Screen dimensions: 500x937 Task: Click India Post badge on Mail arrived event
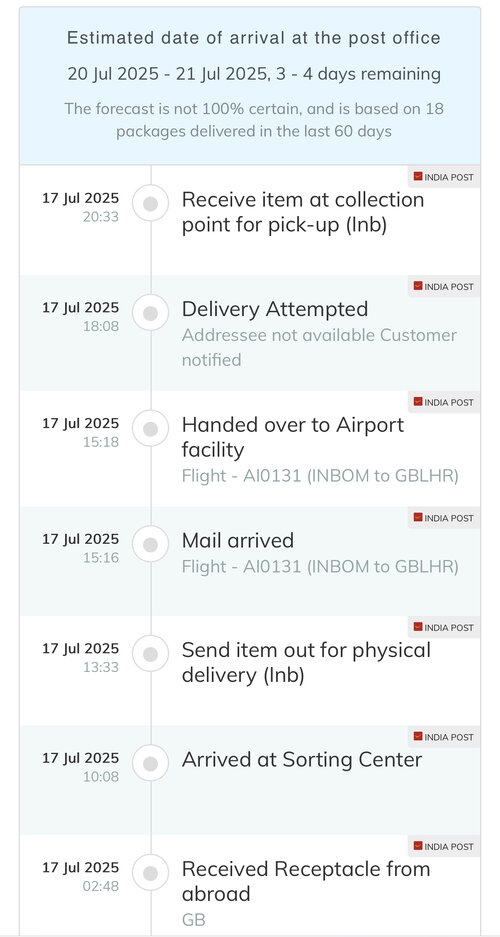[444, 518]
